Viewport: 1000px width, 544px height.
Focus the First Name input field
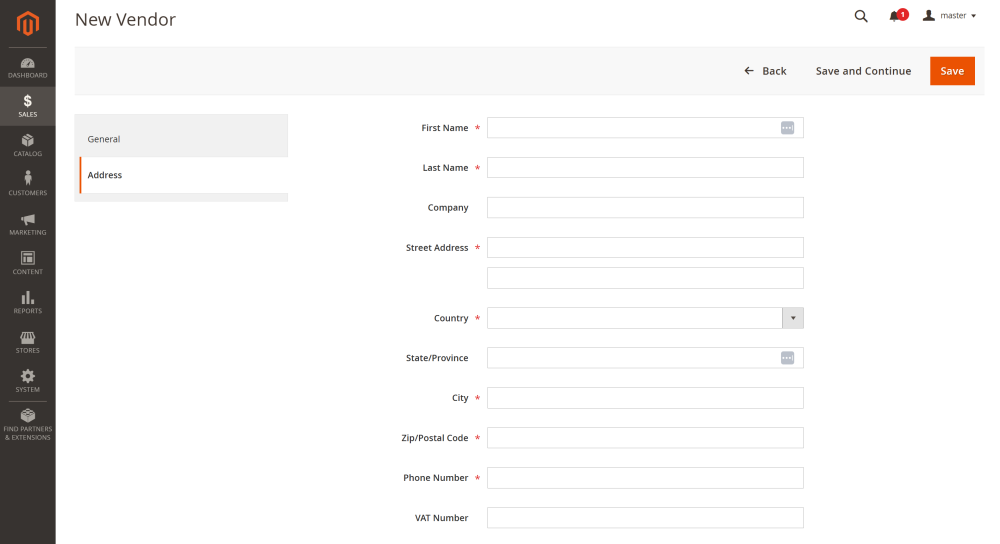tap(645, 128)
